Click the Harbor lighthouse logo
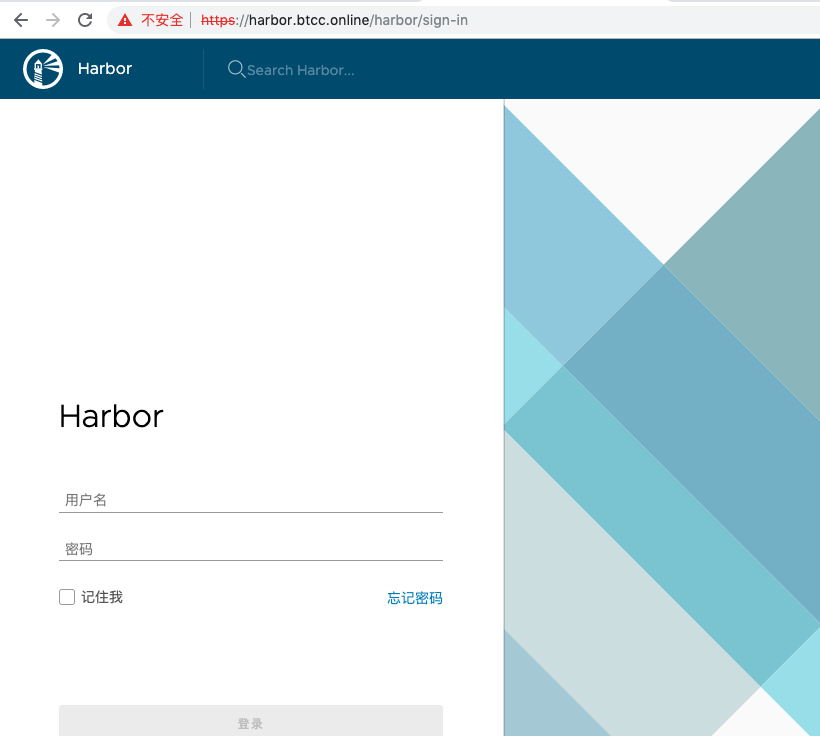 pyautogui.click(x=43, y=69)
